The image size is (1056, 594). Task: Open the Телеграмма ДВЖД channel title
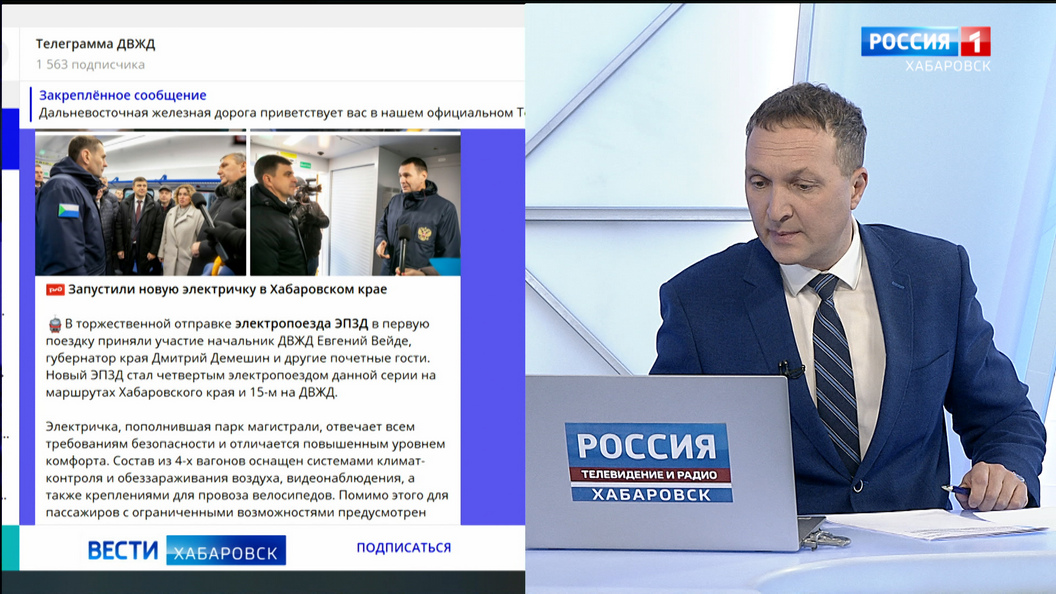pos(95,44)
